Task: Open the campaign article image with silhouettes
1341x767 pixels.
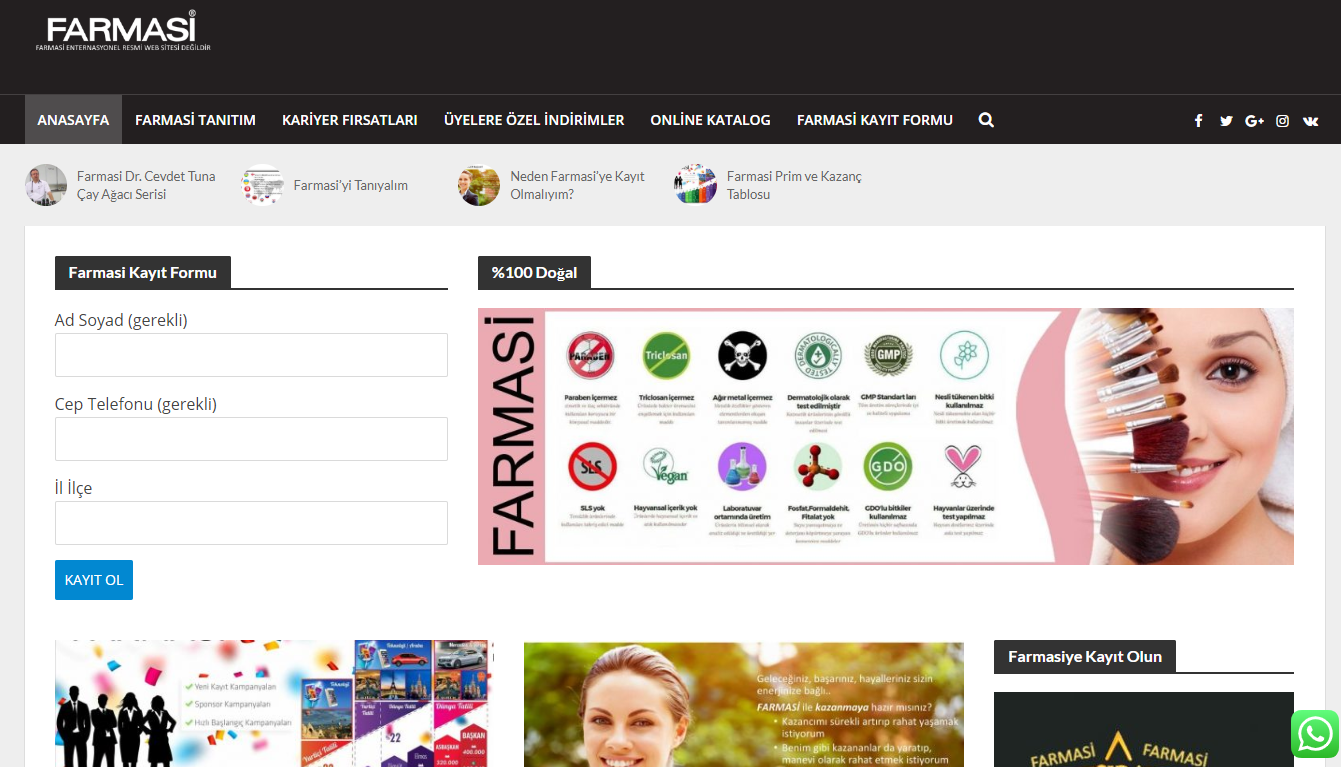Action: pos(274,704)
